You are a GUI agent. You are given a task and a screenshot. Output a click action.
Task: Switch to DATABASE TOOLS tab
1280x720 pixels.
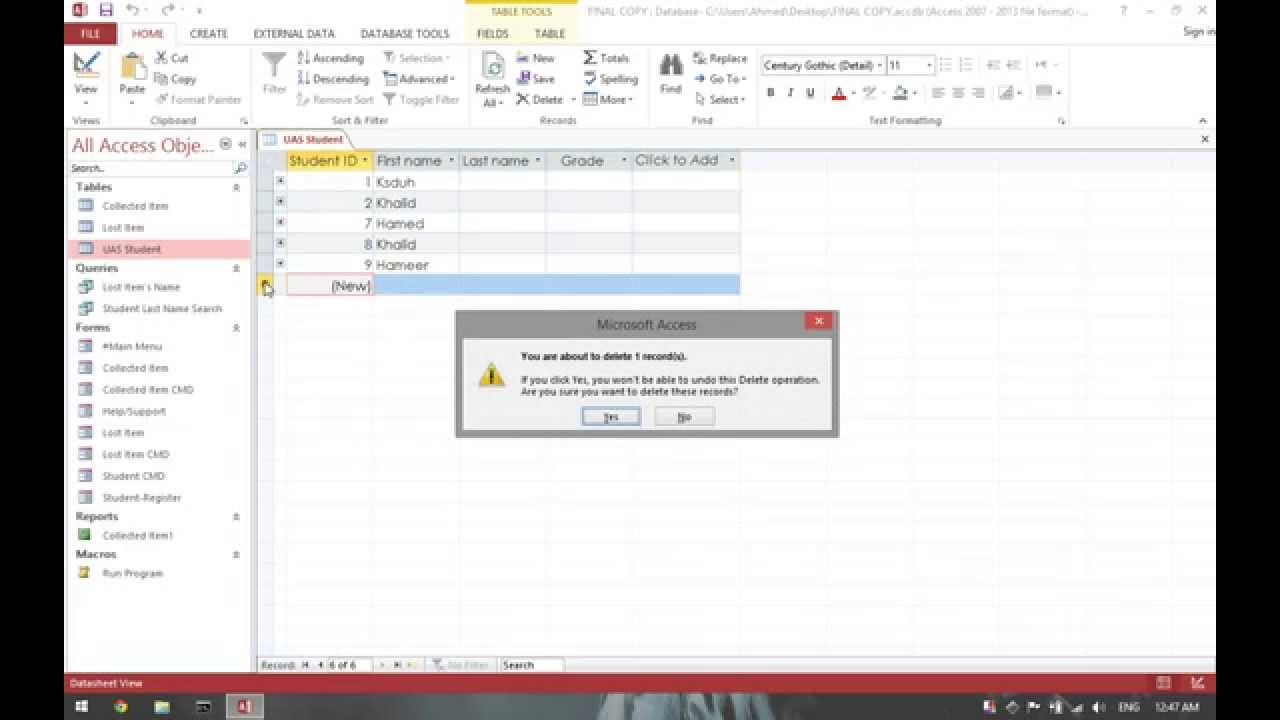[x=405, y=33]
